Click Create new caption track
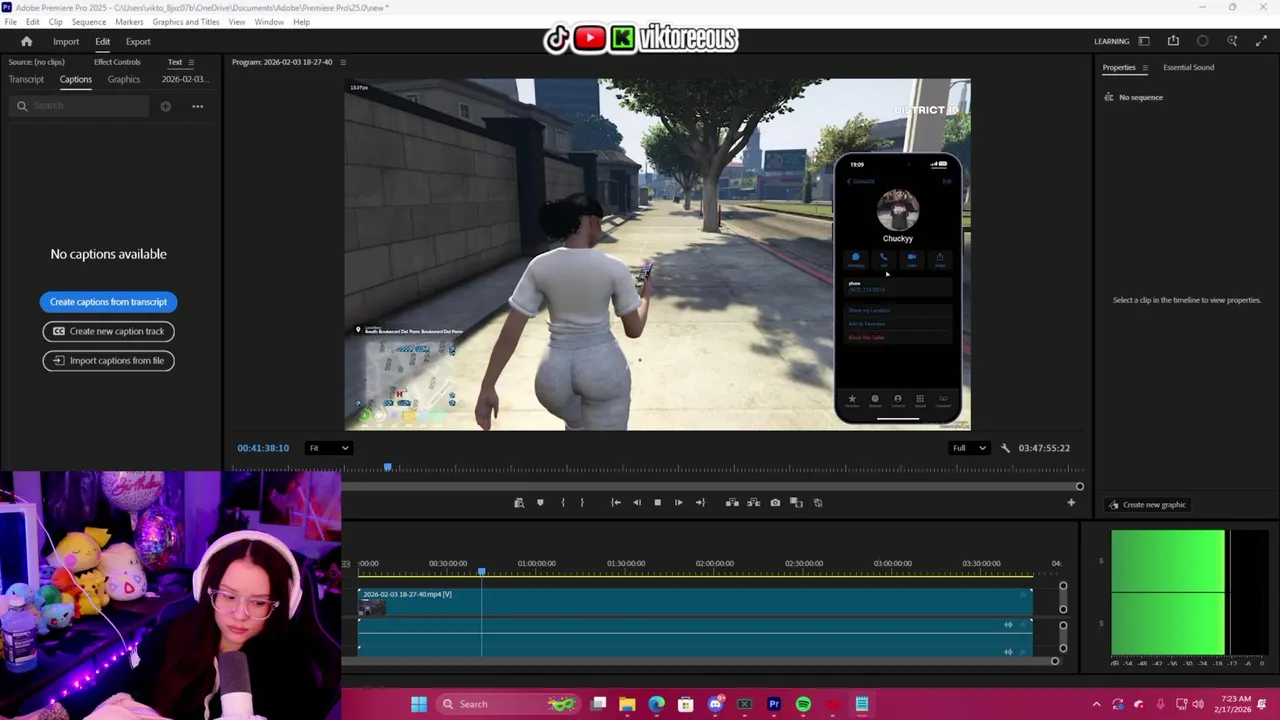 (x=108, y=331)
